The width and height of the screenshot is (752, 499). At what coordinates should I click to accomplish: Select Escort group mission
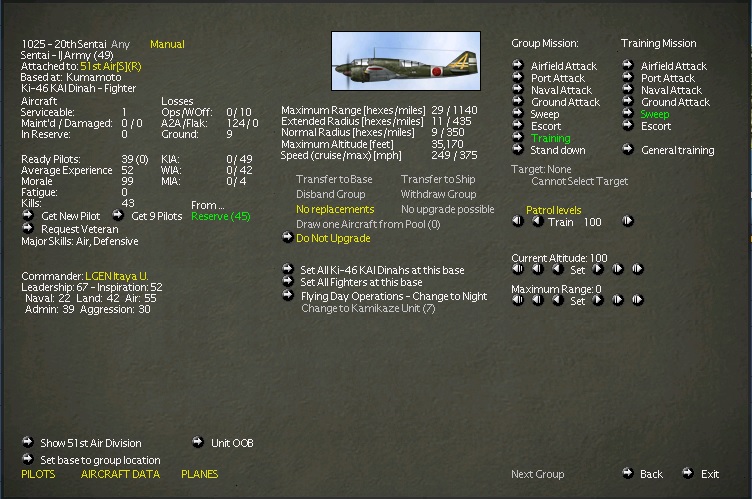[538, 126]
